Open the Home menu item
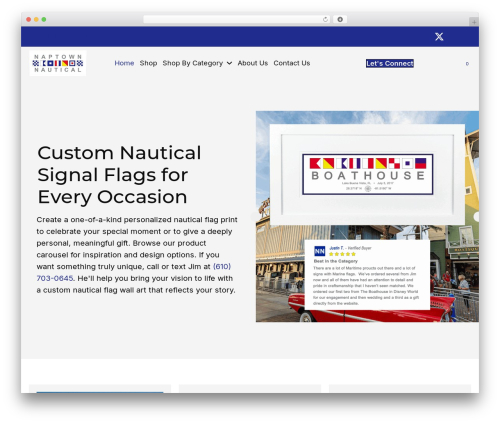 [124, 63]
